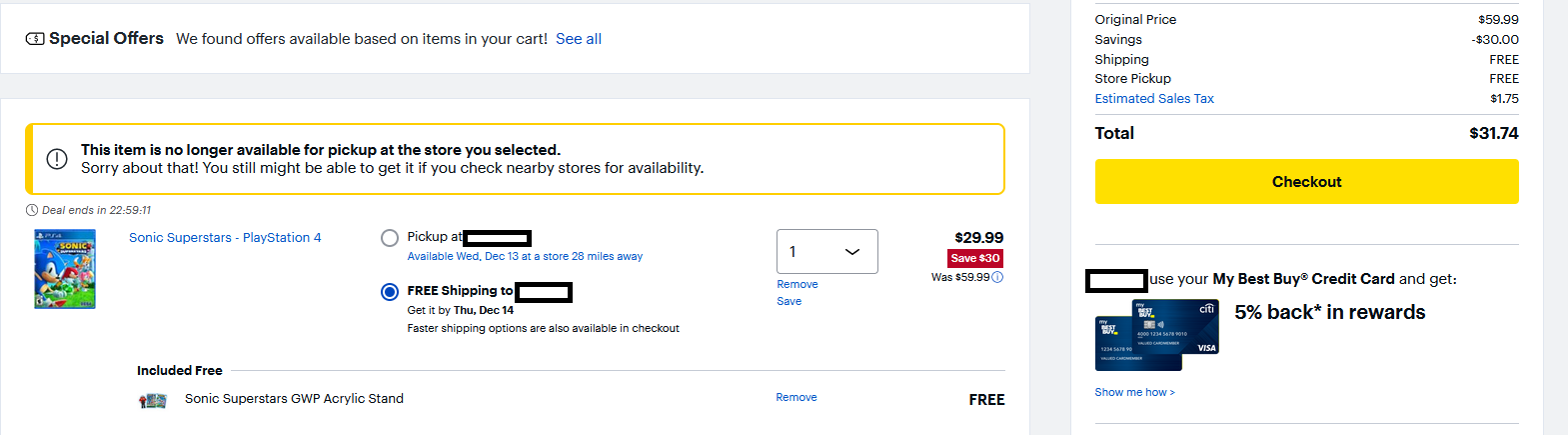Click the Included Free heading

[x=180, y=371]
